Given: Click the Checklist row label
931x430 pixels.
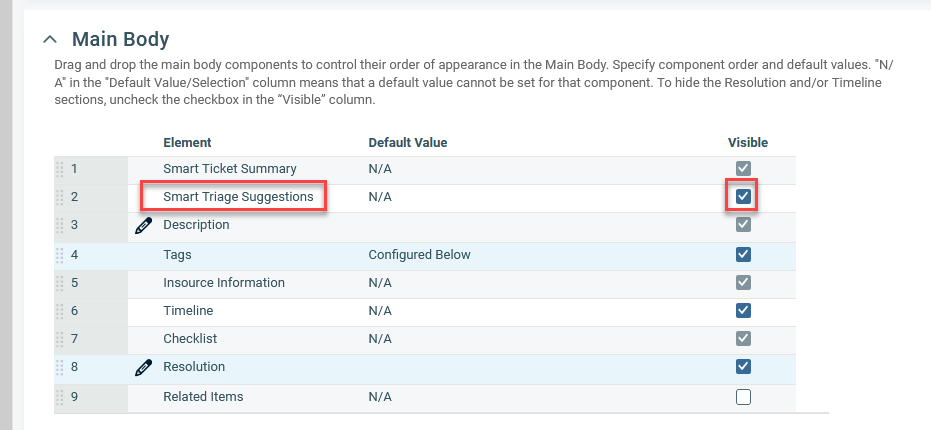Looking at the screenshot, I should tap(190, 339).
